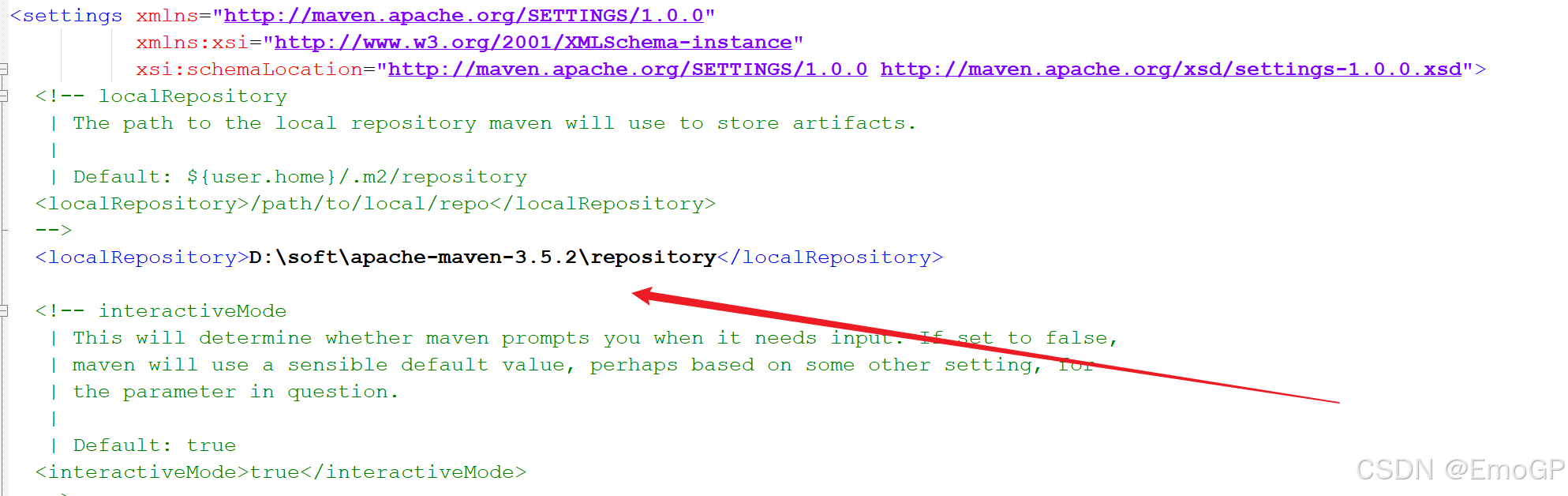Open the xmlns SETTINGS/1.0.0 URL link
The height and width of the screenshot is (496, 1568).
click(x=464, y=16)
